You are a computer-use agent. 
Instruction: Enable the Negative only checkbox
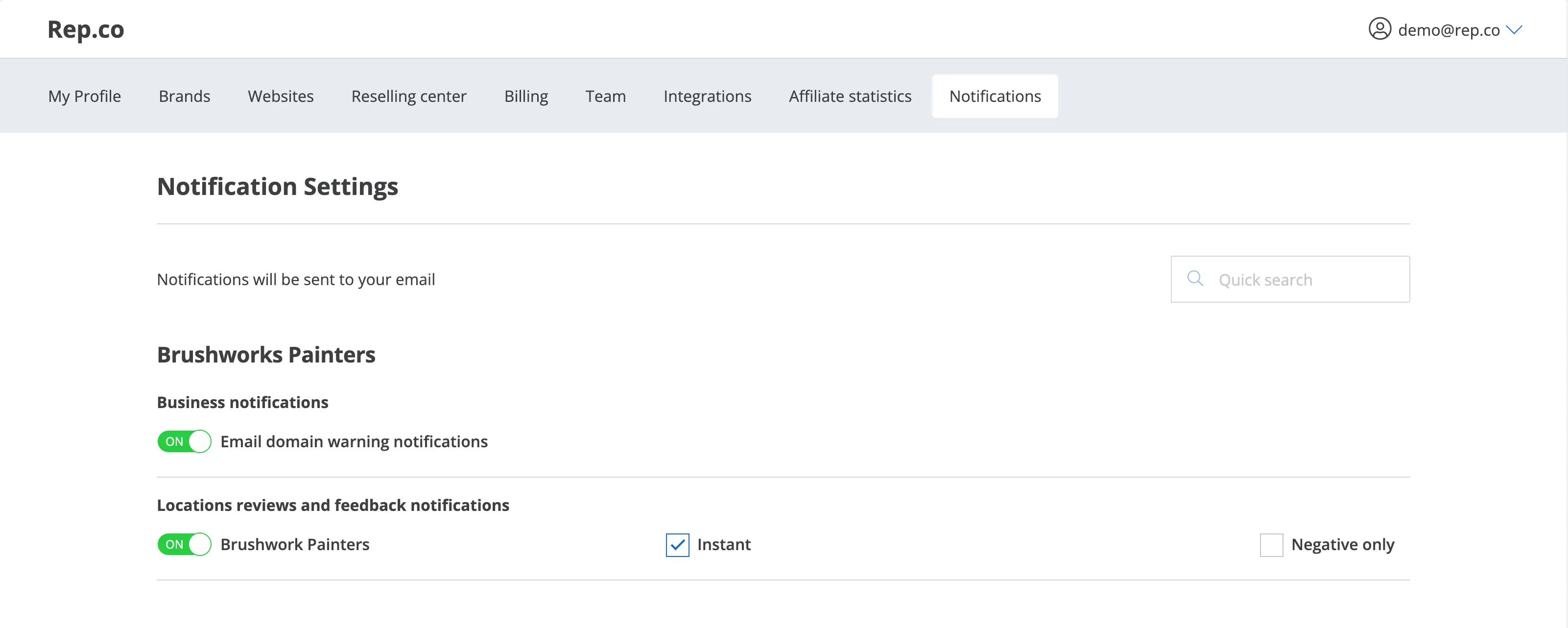tap(1271, 545)
